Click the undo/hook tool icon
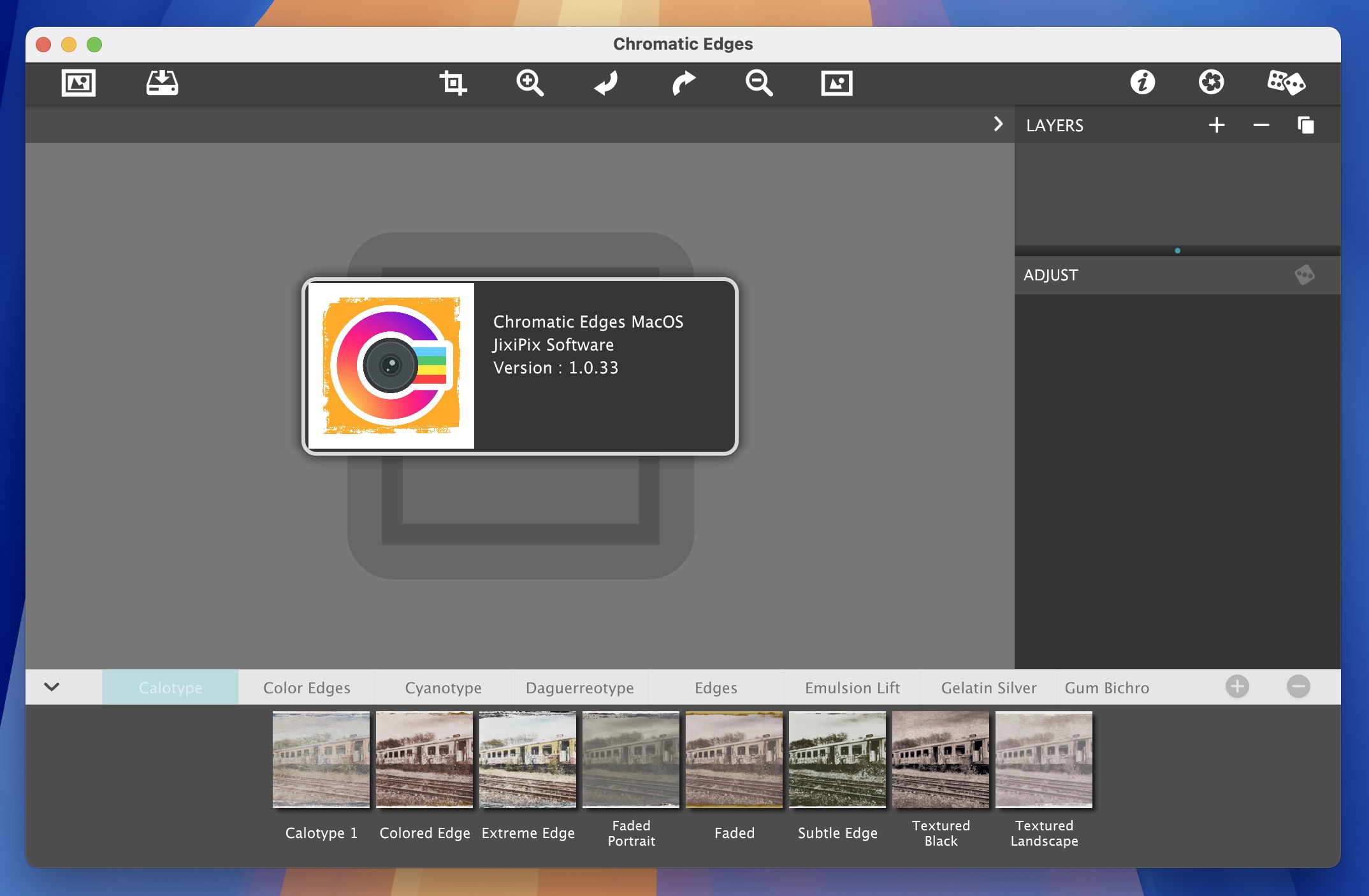 point(605,83)
